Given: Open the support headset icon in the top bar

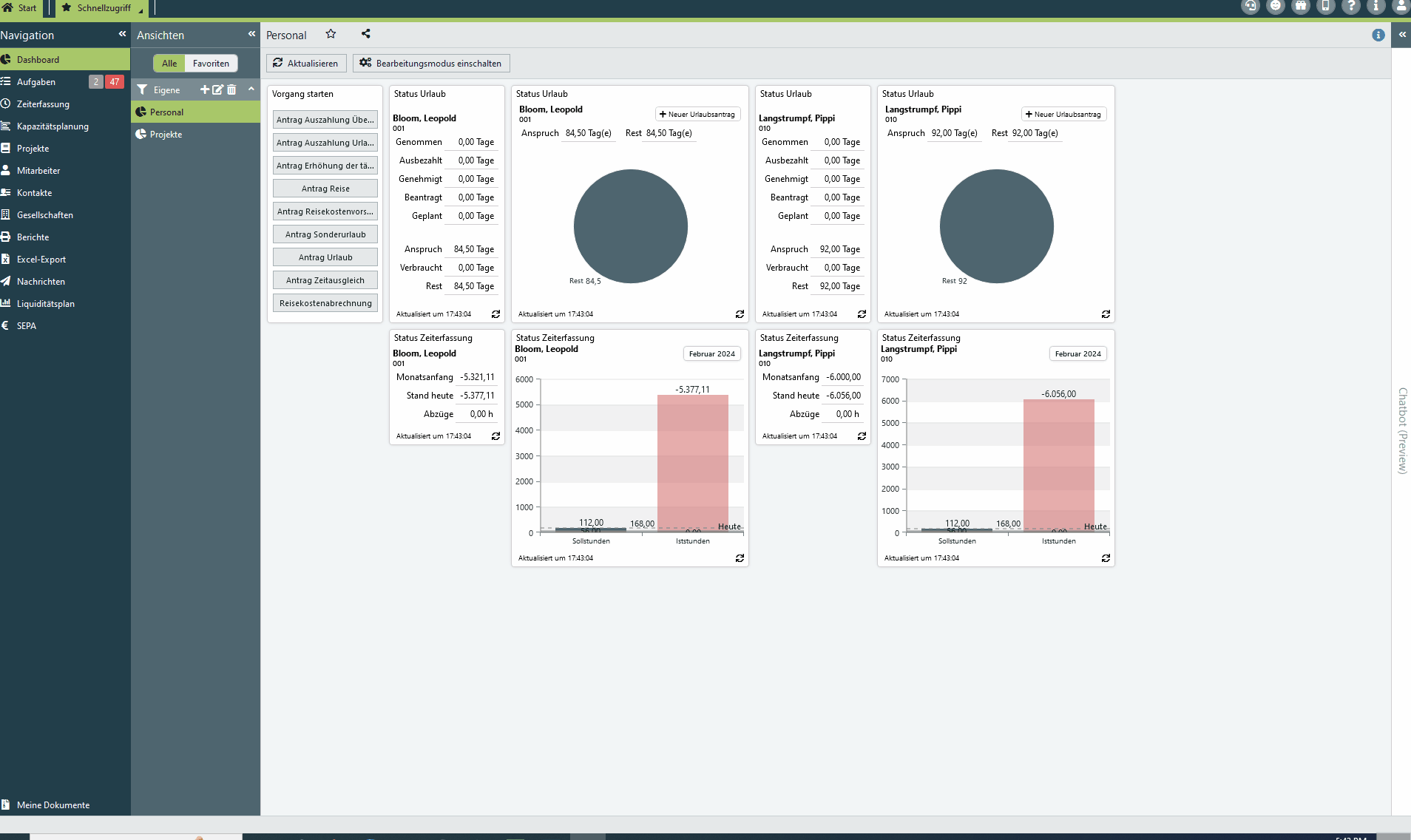Looking at the screenshot, I should point(1250,7).
